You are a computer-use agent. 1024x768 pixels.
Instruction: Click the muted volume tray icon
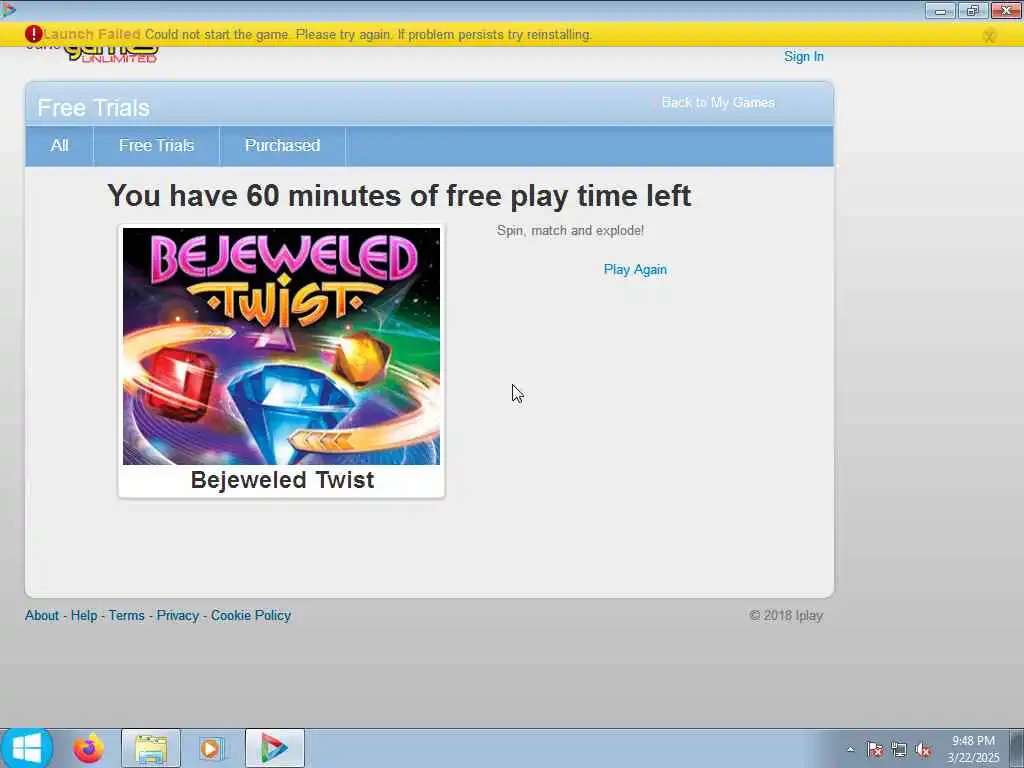pyautogui.click(x=923, y=749)
